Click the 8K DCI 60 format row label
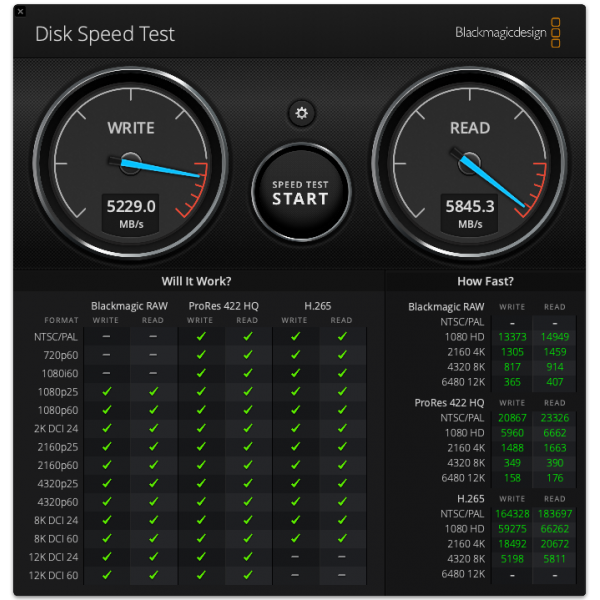The width and height of the screenshot is (600, 600). pos(58,539)
